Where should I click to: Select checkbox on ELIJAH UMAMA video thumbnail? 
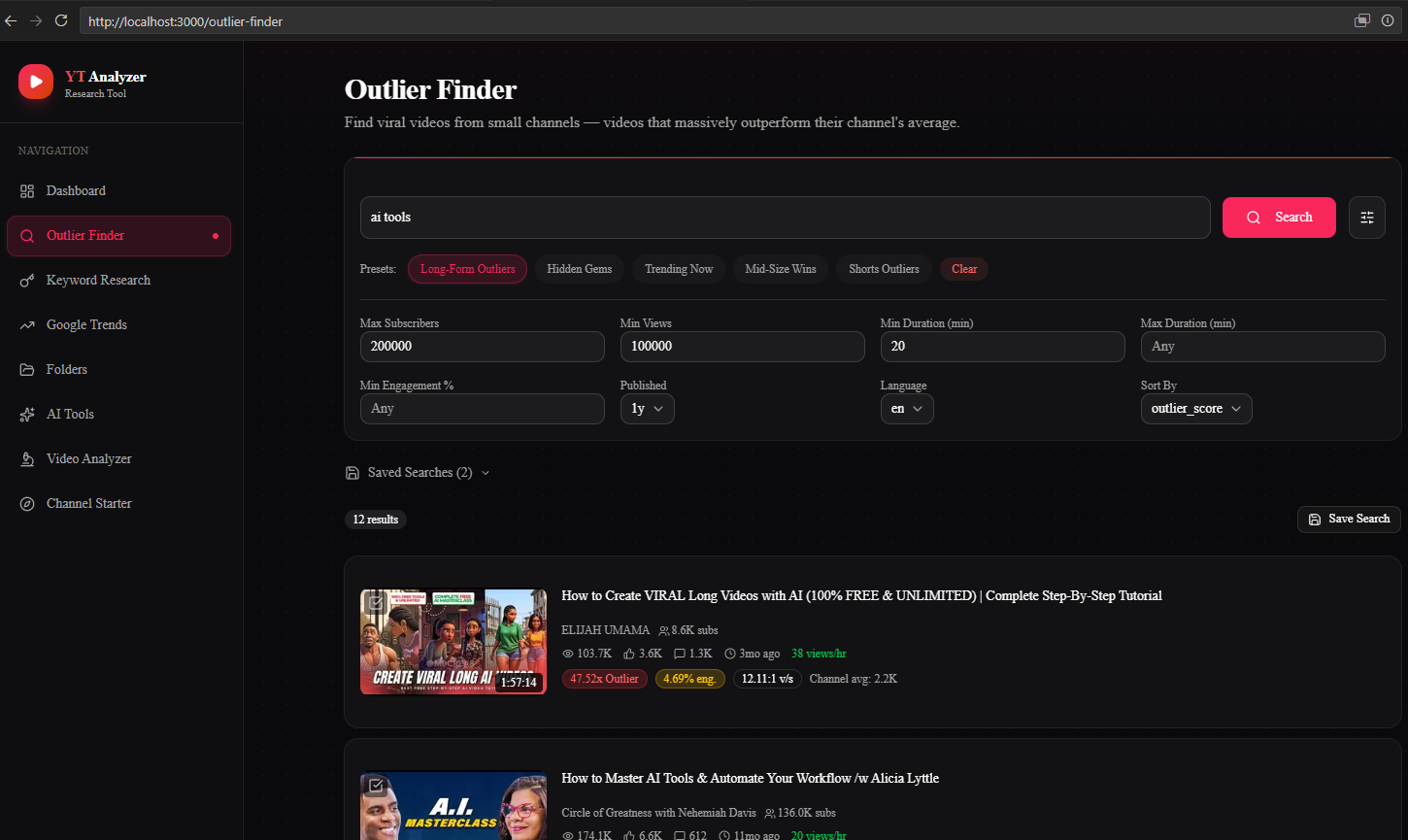[x=376, y=603]
